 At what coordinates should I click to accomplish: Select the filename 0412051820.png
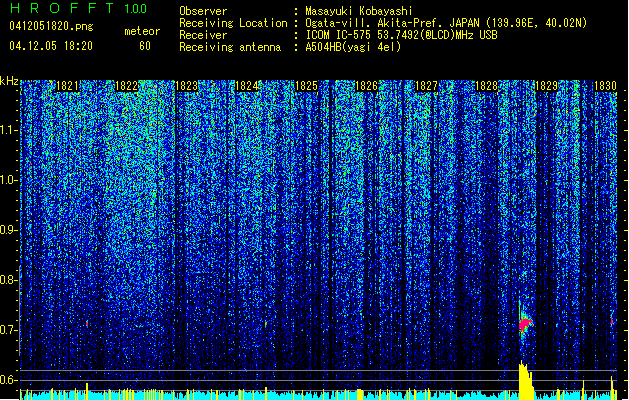tap(51, 26)
